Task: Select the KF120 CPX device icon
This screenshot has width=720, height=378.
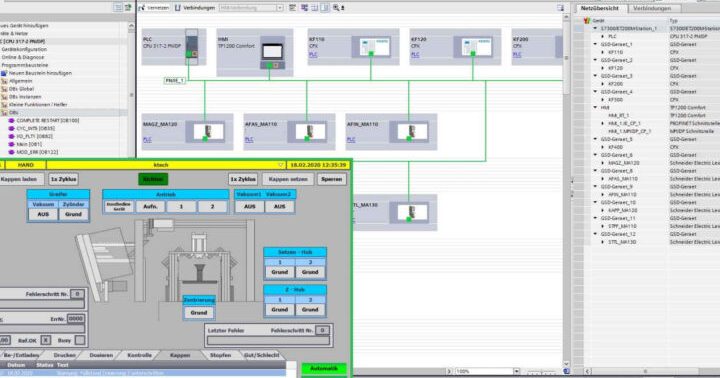Action: point(473,47)
